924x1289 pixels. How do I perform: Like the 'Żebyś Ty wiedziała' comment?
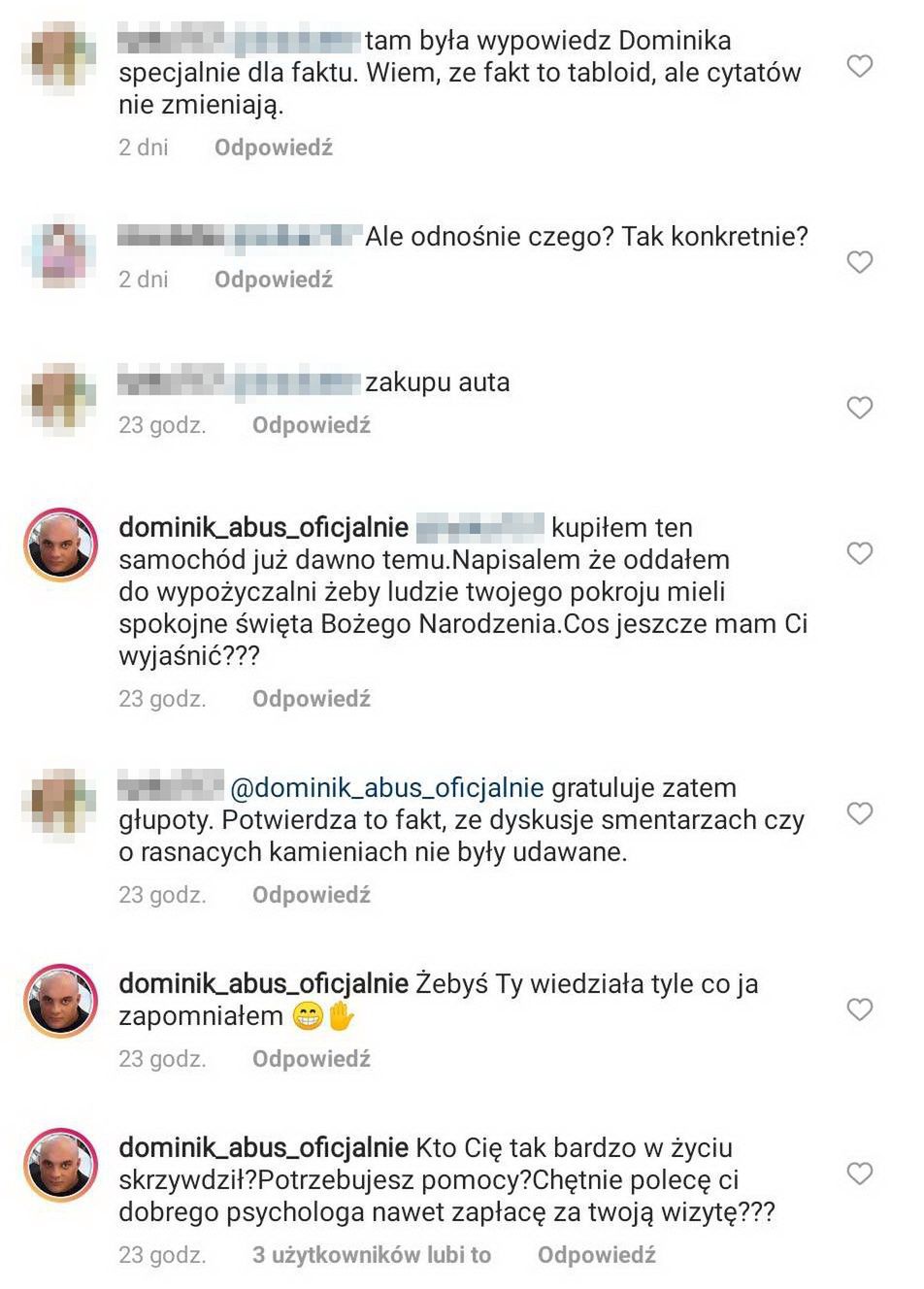[860, 1009]
